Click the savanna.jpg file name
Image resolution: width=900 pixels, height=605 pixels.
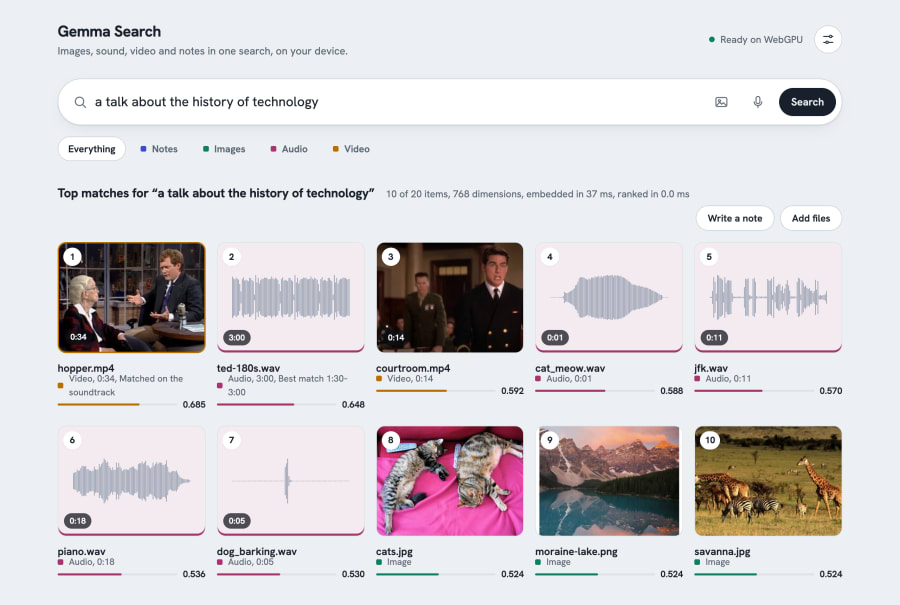(x=722, y=552)
